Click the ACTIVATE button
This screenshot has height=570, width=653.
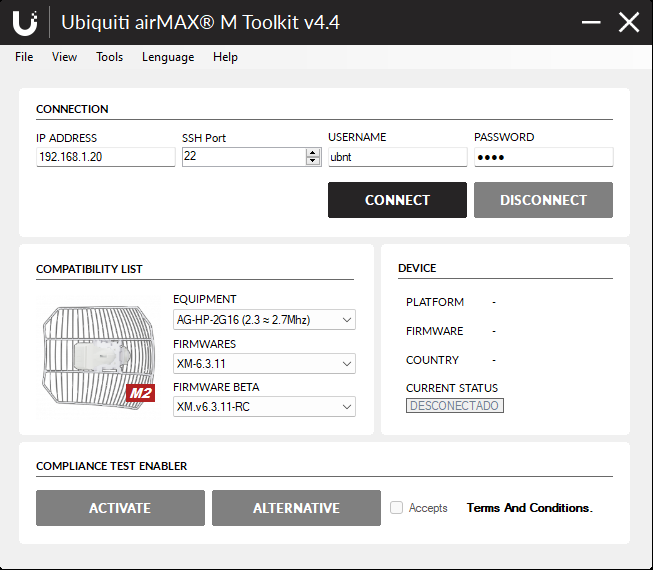[120, 508]
